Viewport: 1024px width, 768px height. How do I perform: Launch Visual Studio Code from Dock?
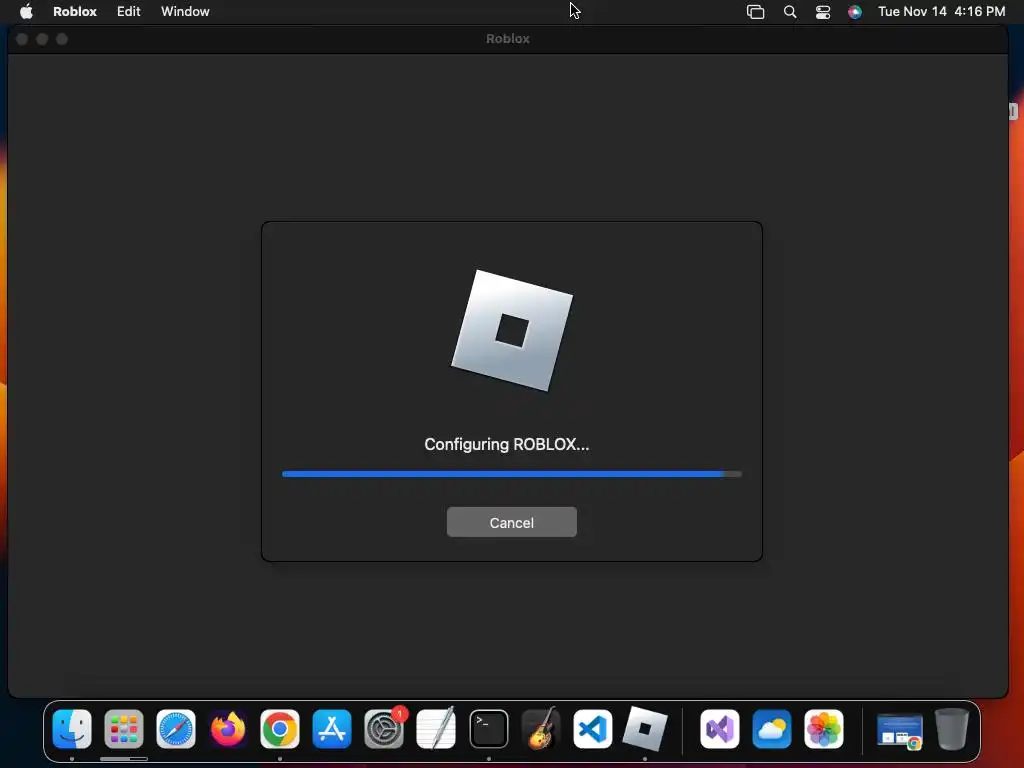coord(592,729)
